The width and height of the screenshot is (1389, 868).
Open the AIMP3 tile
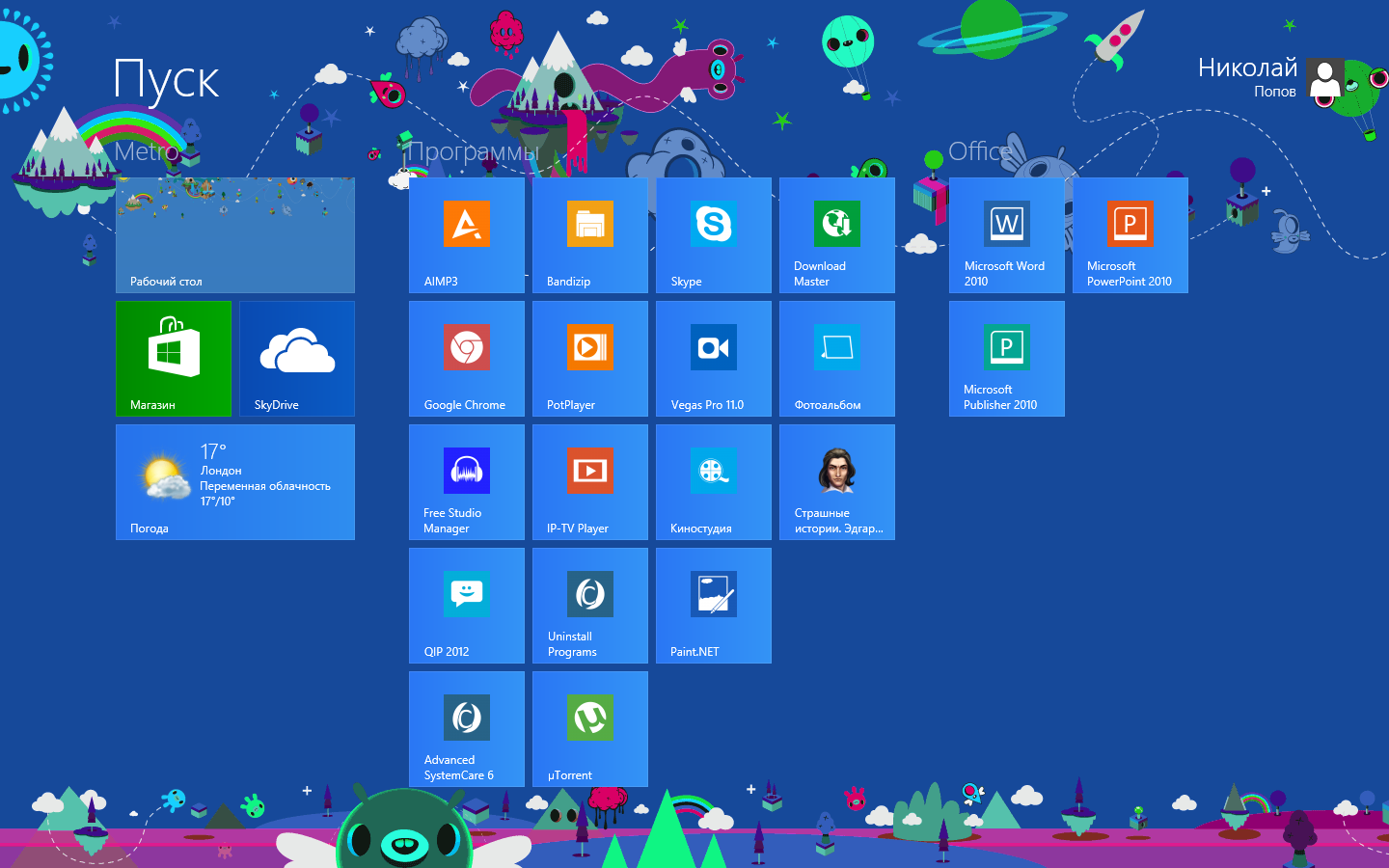tap(467, 235)
